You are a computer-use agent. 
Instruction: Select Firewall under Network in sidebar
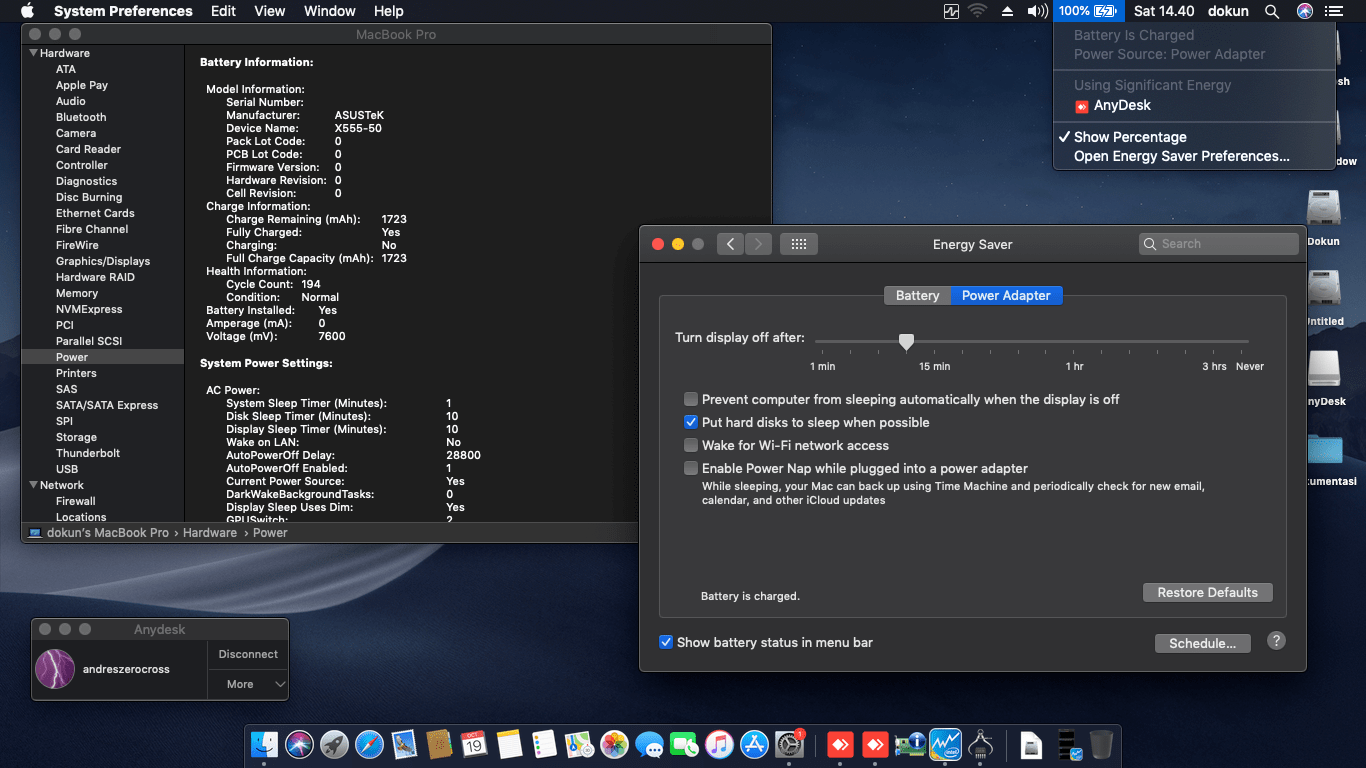pos(76,501)
